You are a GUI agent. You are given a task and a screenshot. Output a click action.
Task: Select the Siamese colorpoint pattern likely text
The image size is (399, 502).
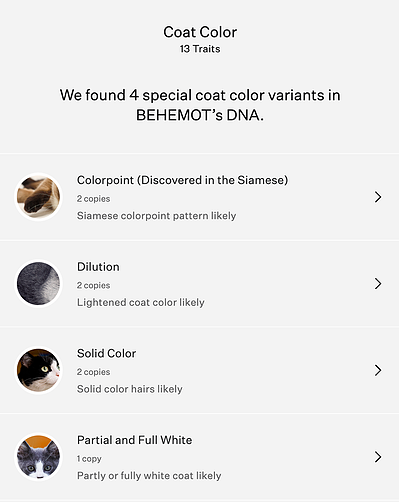(x=156, y=216)
